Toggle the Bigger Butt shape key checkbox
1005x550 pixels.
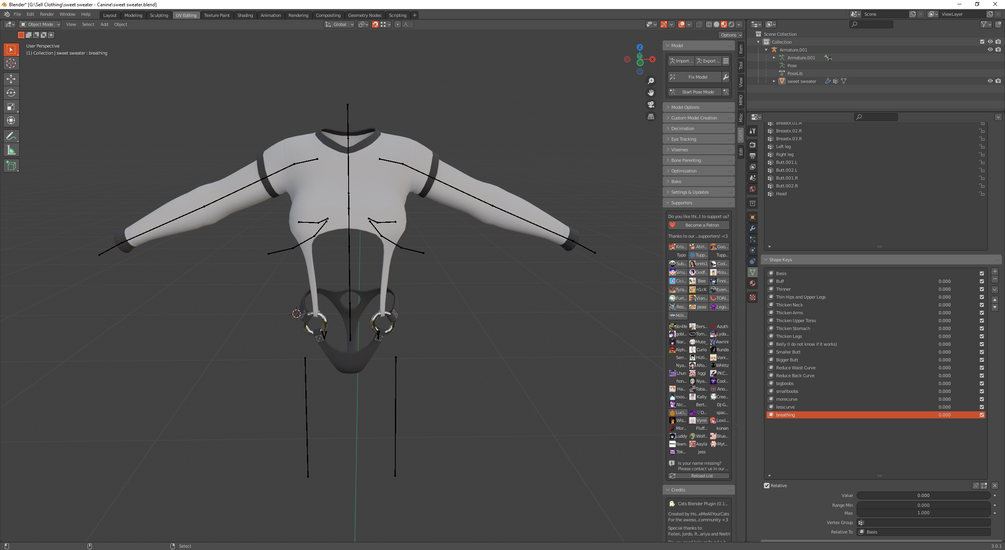pyautogui.click(x=981, y=360)
